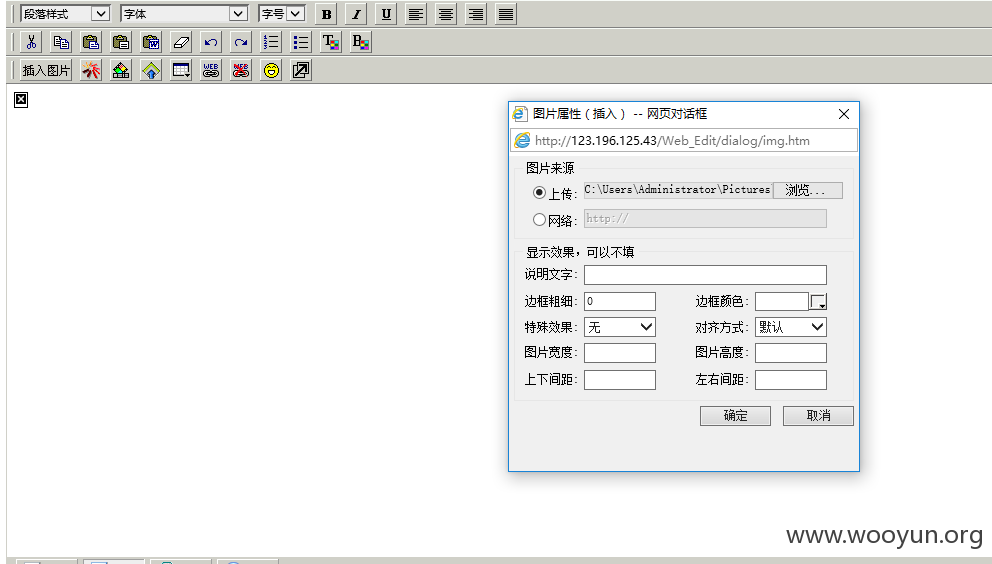The height and width of the screenshot is (564, 992).
Task: Insert a WEB hyperlink
Action: click(x=211, y=70)
